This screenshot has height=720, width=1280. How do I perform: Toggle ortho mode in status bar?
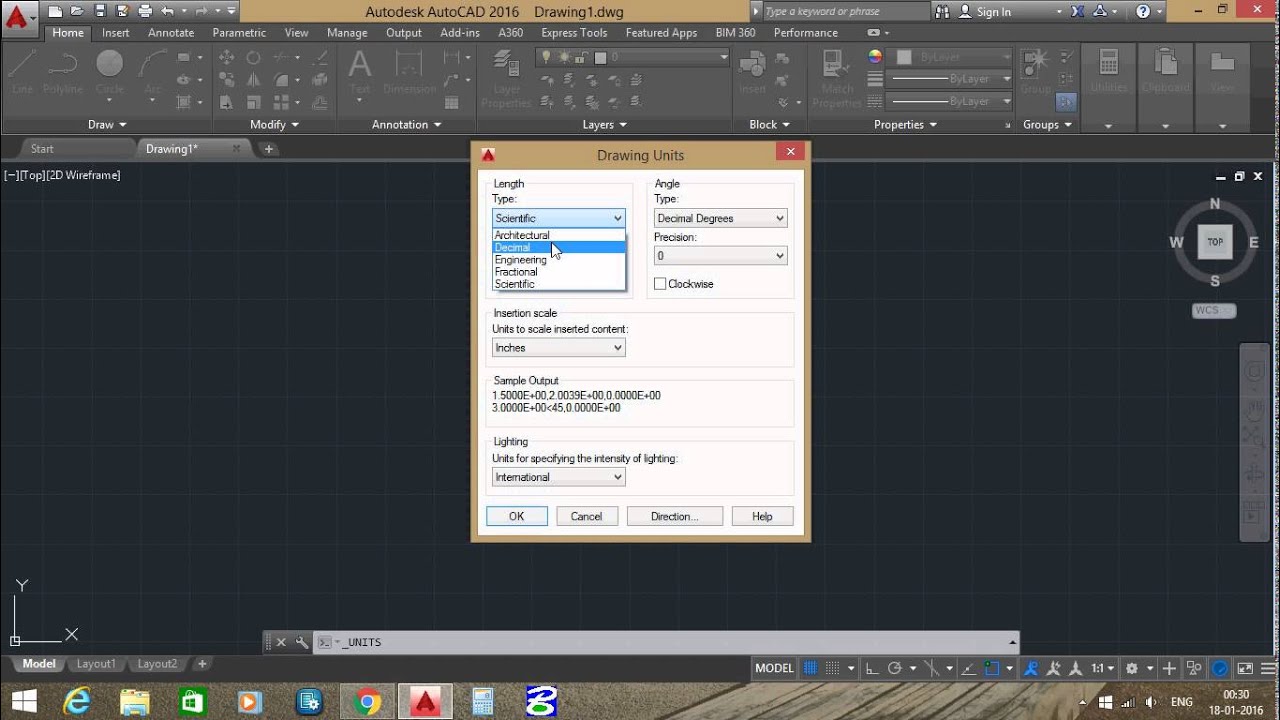(x=871, y=668)
